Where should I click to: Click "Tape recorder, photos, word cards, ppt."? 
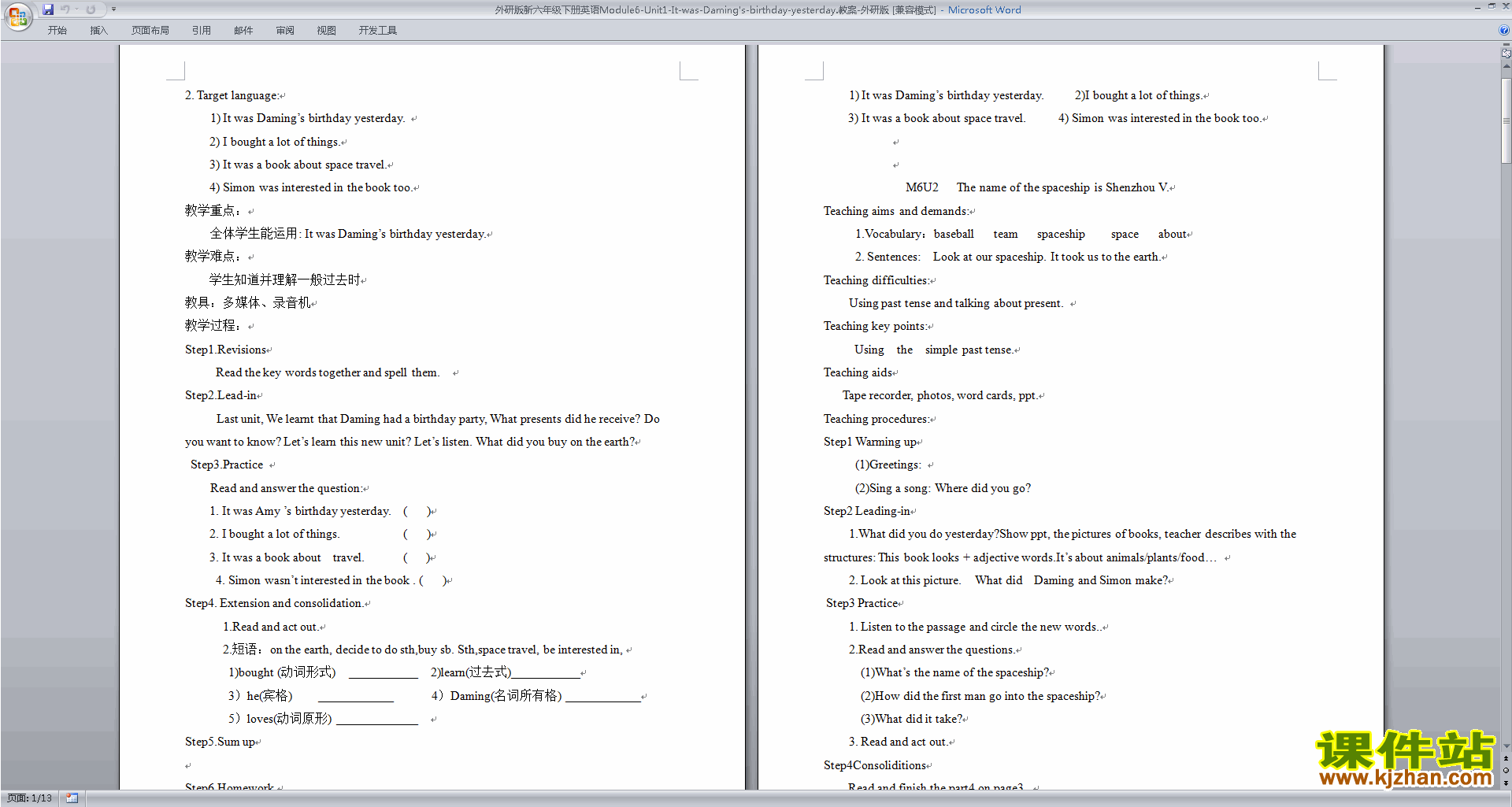pos(939,395)
